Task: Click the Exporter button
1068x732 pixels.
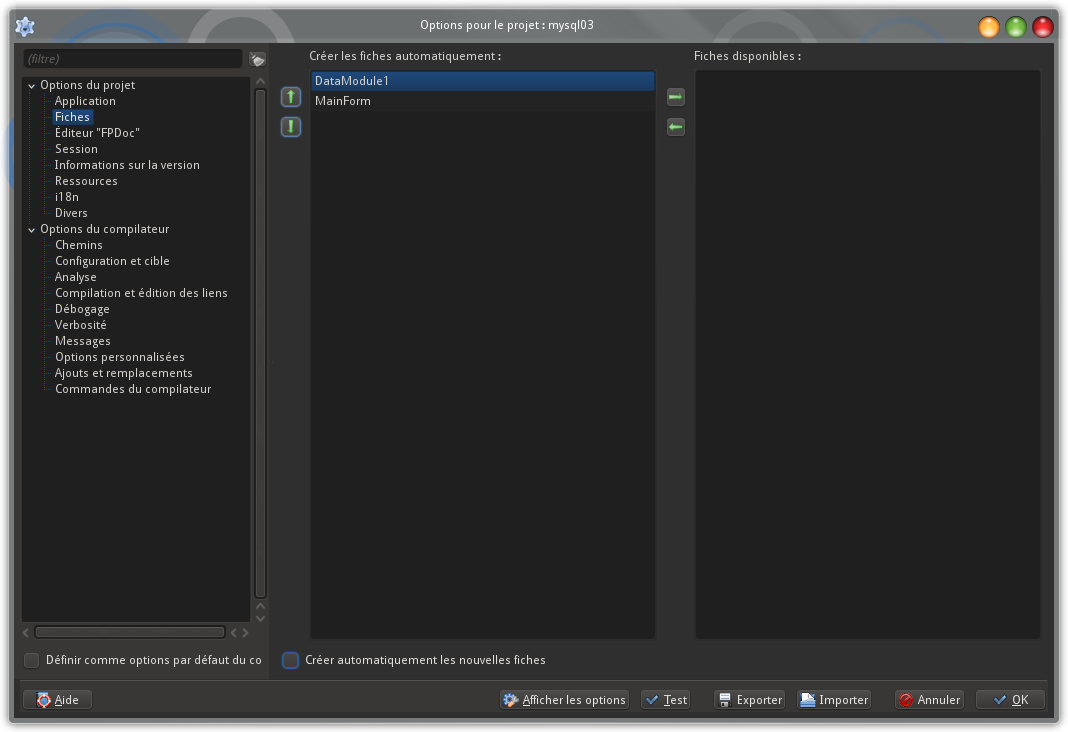Action: point(749,700)
